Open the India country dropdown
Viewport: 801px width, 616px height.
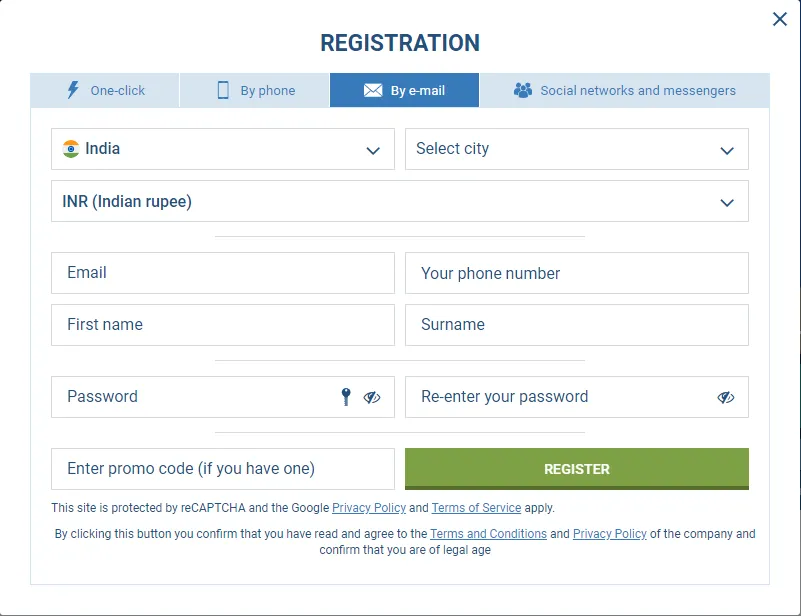(x=222, y=149)
